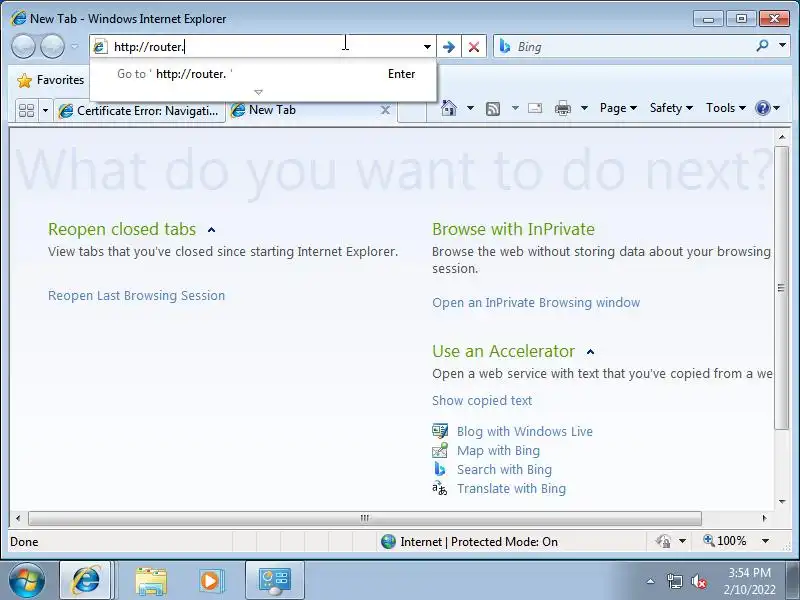Click the Internet Protected Mode status
This screenshot has height=600, width=800.
click(x=479, y=542)
